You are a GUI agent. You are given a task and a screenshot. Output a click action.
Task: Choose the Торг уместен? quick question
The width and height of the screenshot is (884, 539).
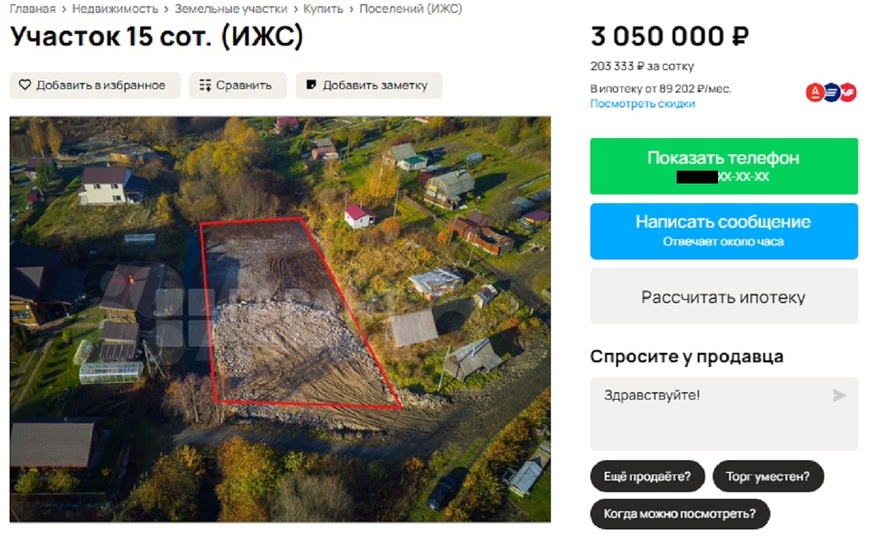pos(768,476)
